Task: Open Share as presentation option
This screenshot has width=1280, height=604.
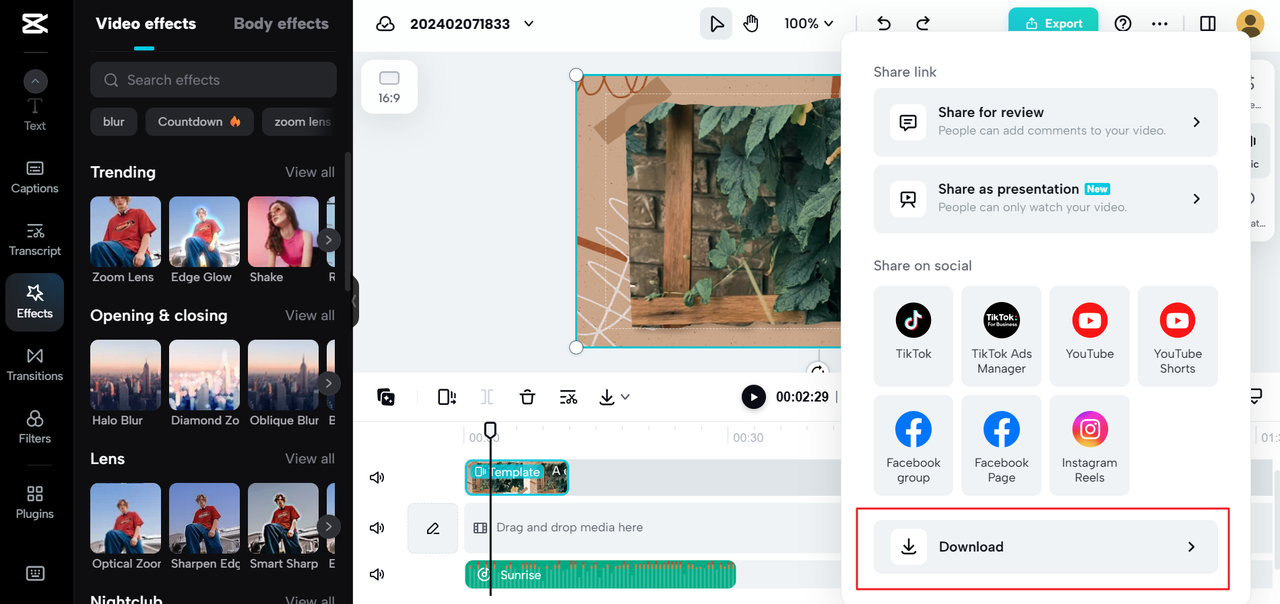Action: (x=1046, y=199)
